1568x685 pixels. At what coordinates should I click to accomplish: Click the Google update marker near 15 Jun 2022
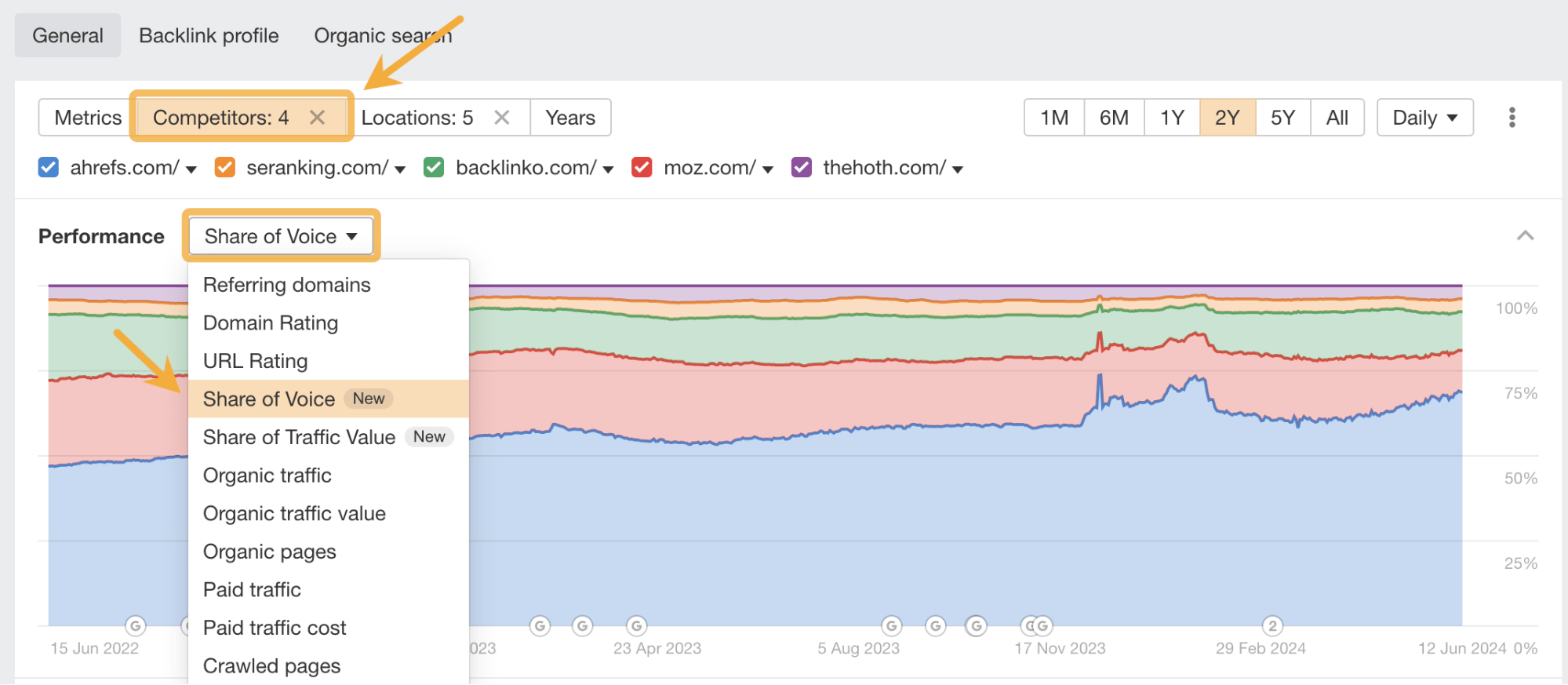click(136, 626)
